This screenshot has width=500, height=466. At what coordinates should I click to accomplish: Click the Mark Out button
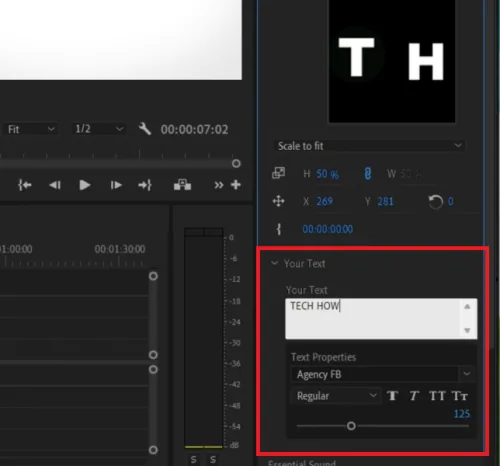(145, 185)
